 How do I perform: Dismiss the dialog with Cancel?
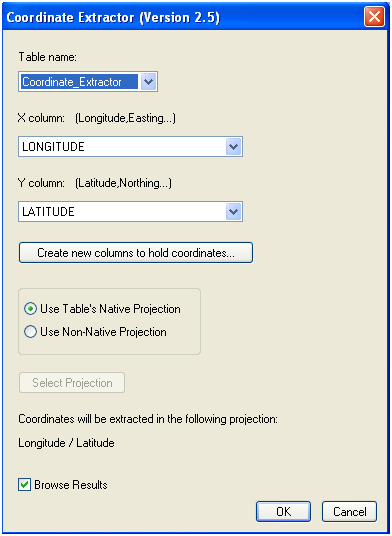[349, 511]
